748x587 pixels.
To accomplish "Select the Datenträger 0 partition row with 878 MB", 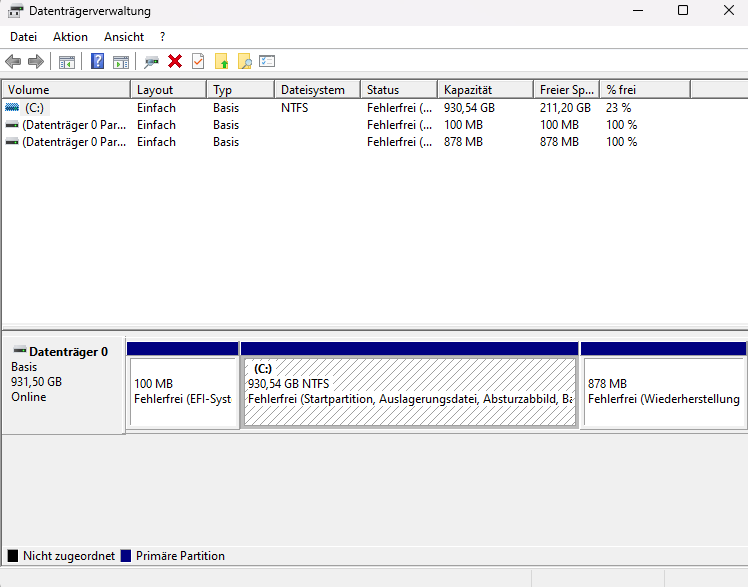I will coord(345,142).
